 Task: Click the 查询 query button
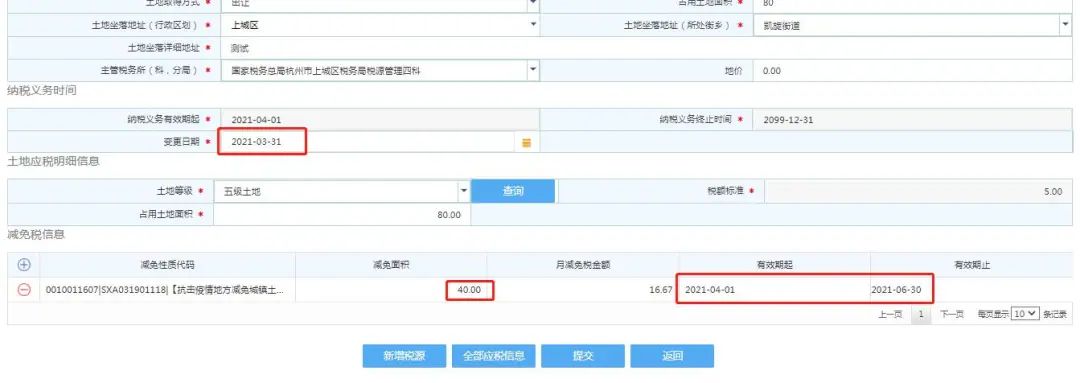[513, 192]
